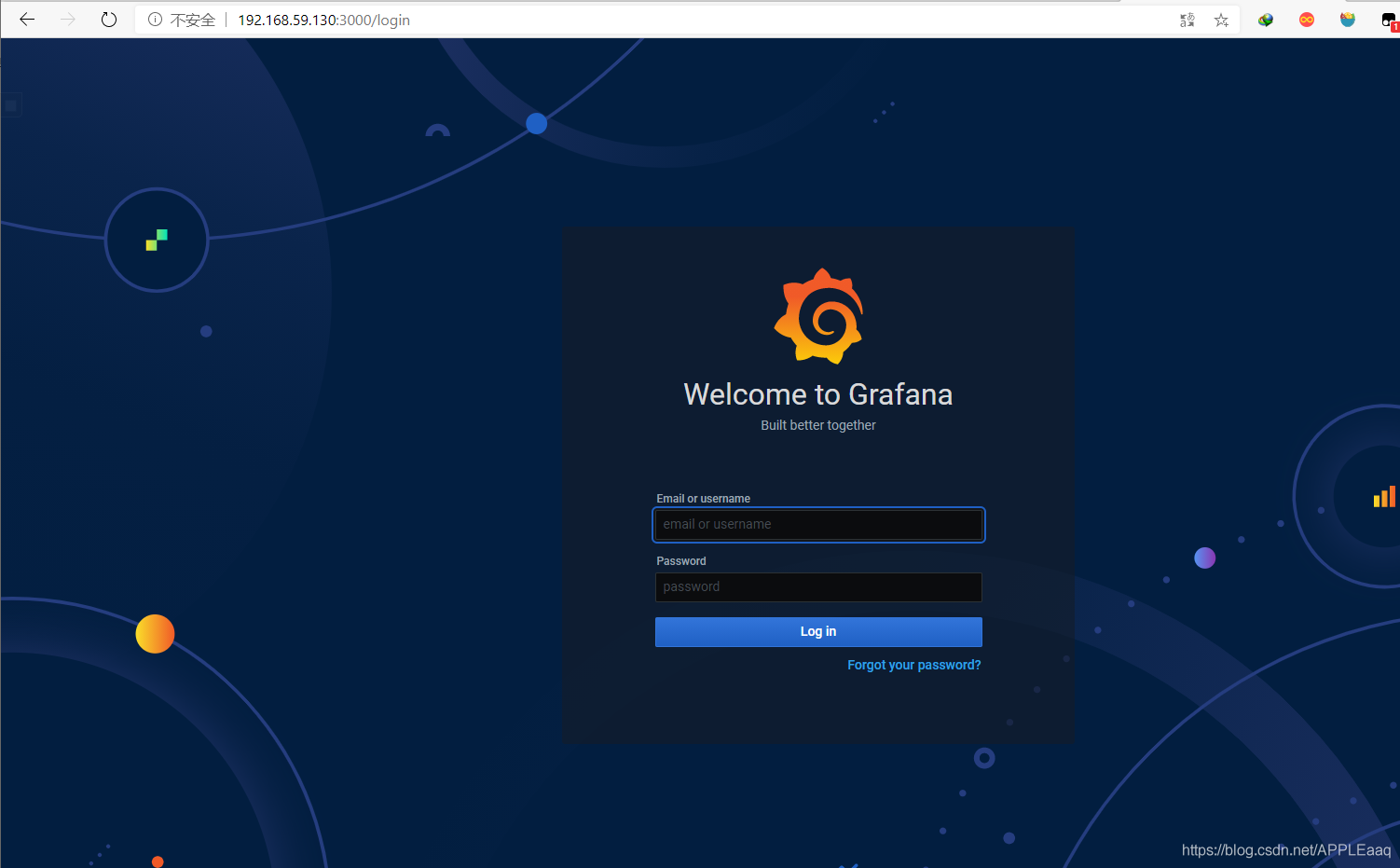Add this page to favorites with the star
This screenshot has height=868, width=1400.
pos(1221,20)
